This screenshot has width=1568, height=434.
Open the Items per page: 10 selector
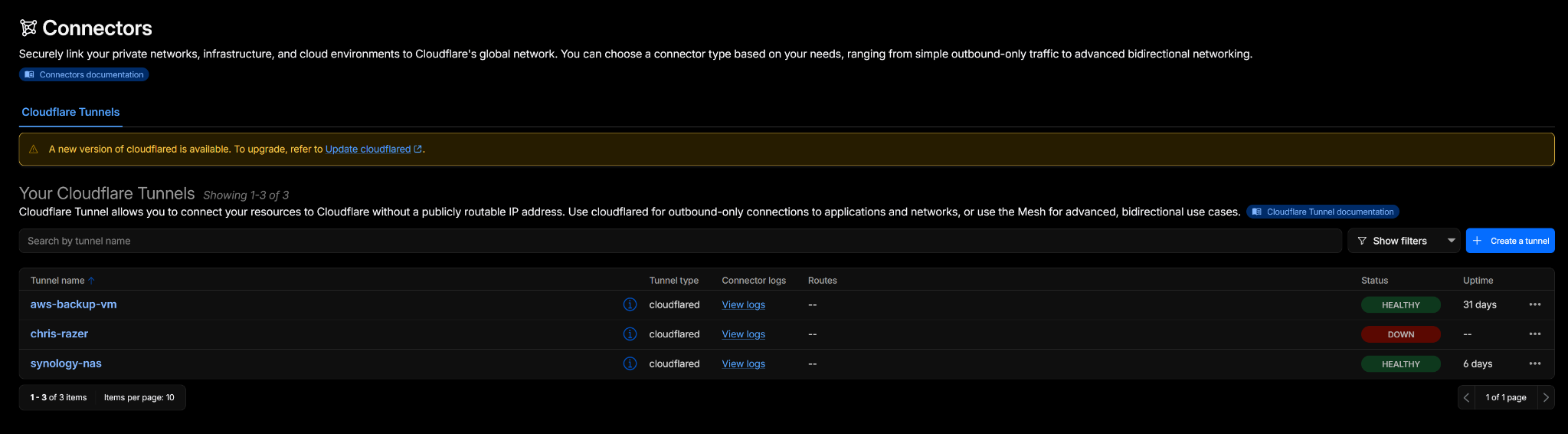pyautogui.click(x=139, y=397)
